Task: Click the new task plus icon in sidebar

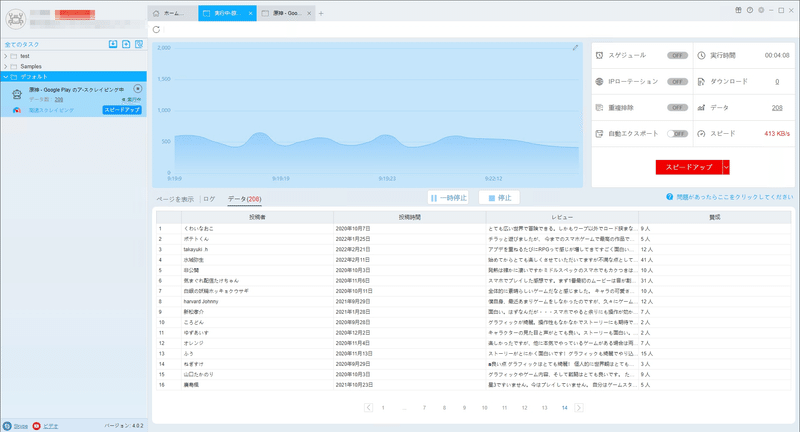Action: click(126, 44)
